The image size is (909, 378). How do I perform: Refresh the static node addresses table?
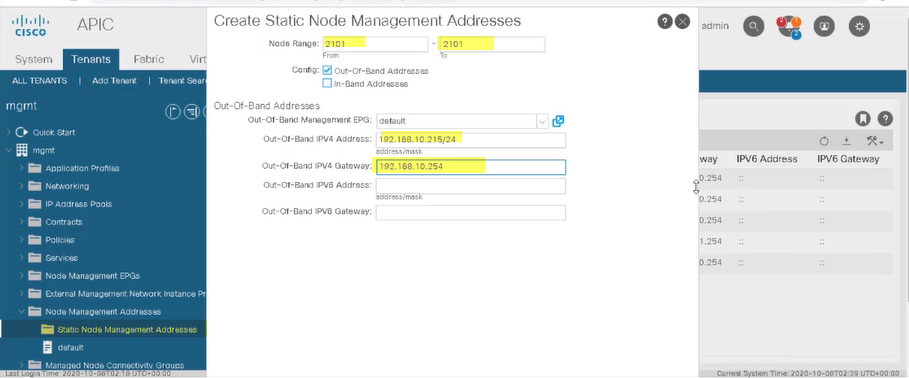pos(824,141)
